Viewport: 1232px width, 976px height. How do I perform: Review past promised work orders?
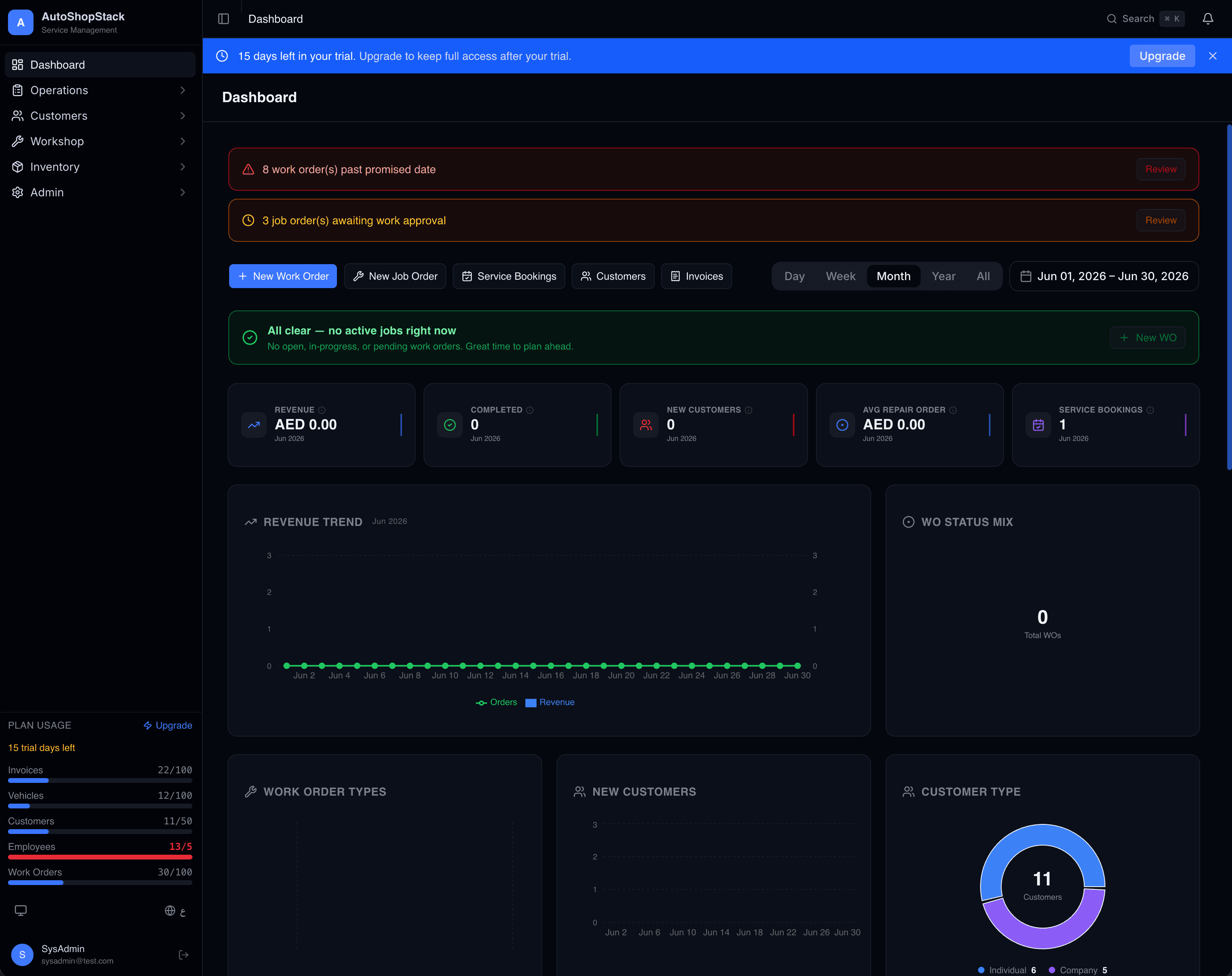1161,170
